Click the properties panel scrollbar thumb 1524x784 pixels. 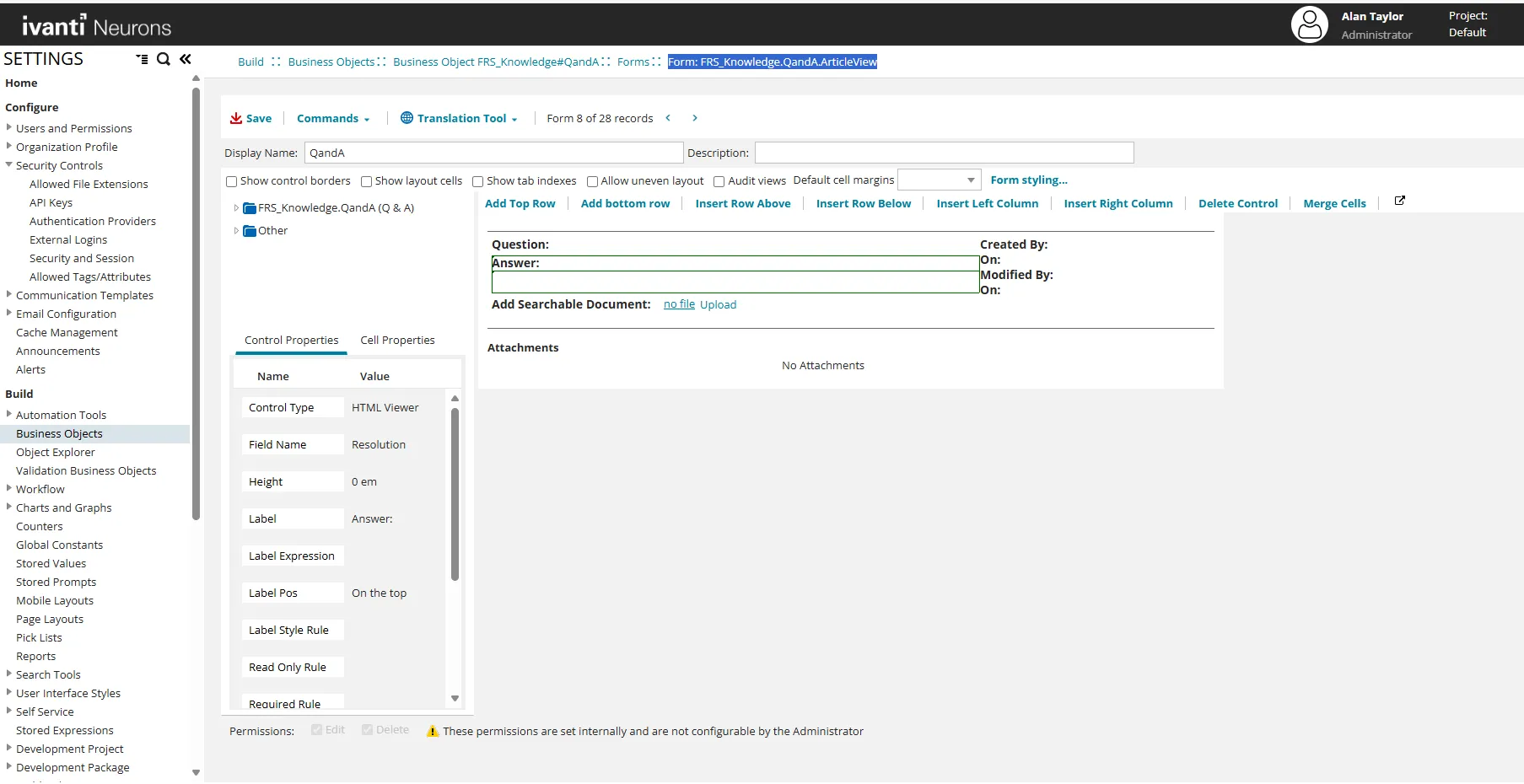click(x=455, y=494)
